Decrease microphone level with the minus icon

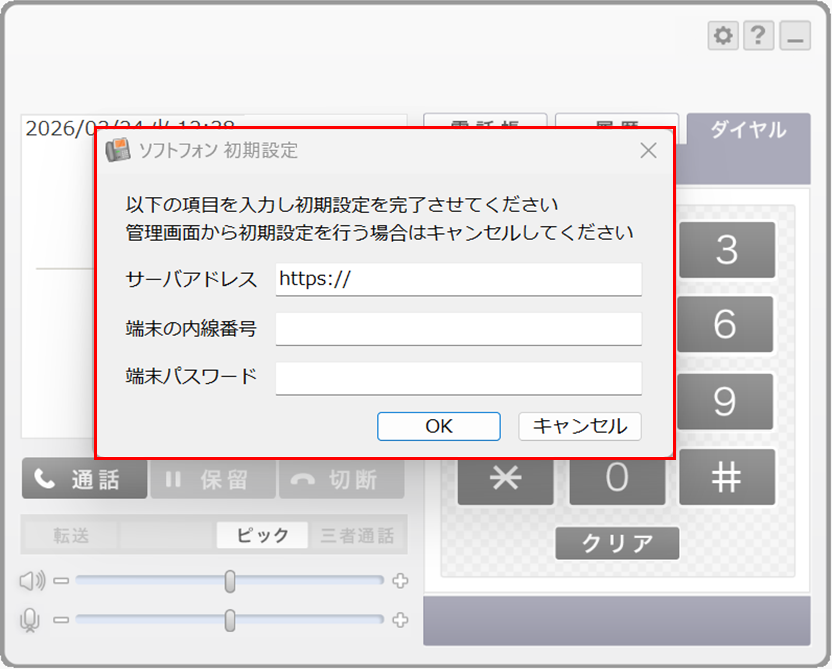pyautogui.click(x=62, y=620)
